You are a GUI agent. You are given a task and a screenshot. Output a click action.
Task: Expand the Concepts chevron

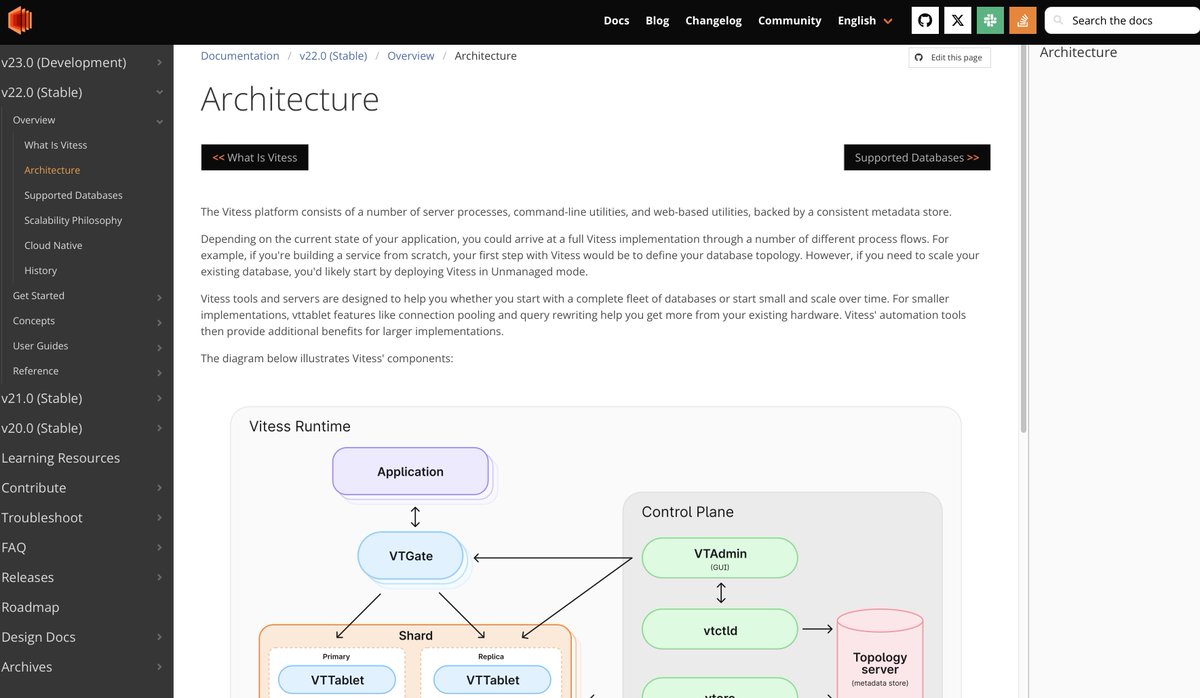coord(159,322)
